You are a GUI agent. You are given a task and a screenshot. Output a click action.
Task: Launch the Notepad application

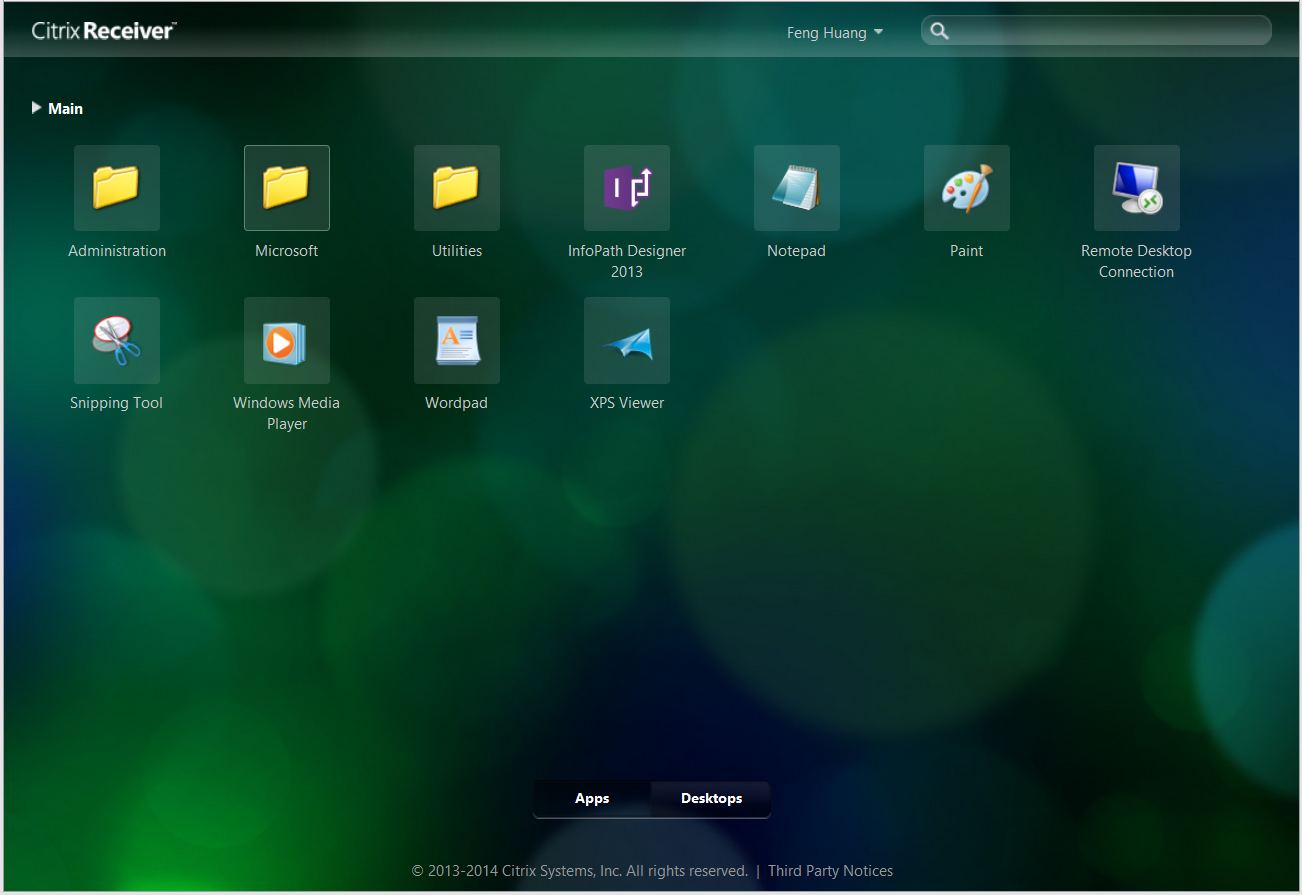[x=797, y=189]
